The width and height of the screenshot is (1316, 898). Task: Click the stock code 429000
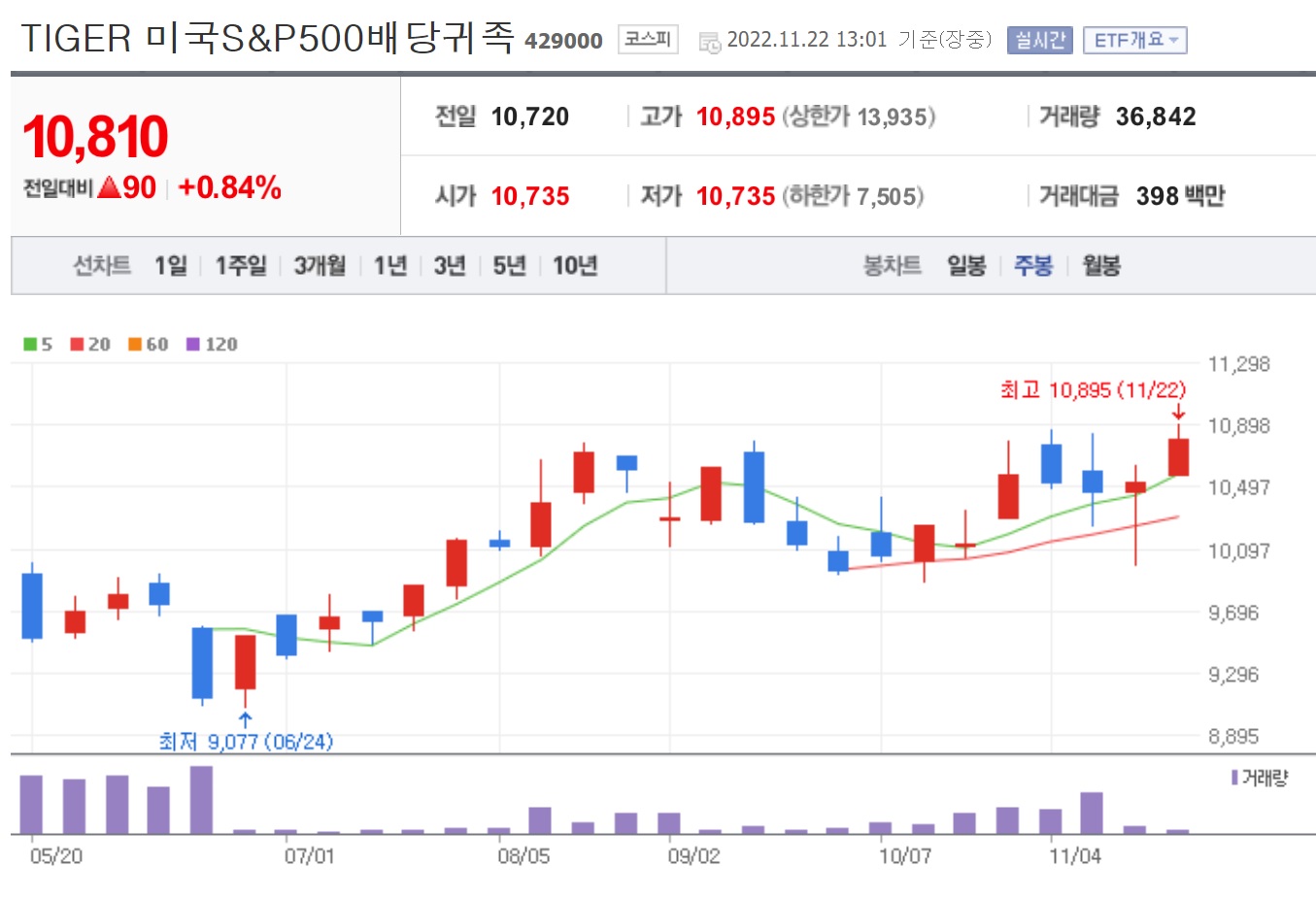[x=563, y=41]
